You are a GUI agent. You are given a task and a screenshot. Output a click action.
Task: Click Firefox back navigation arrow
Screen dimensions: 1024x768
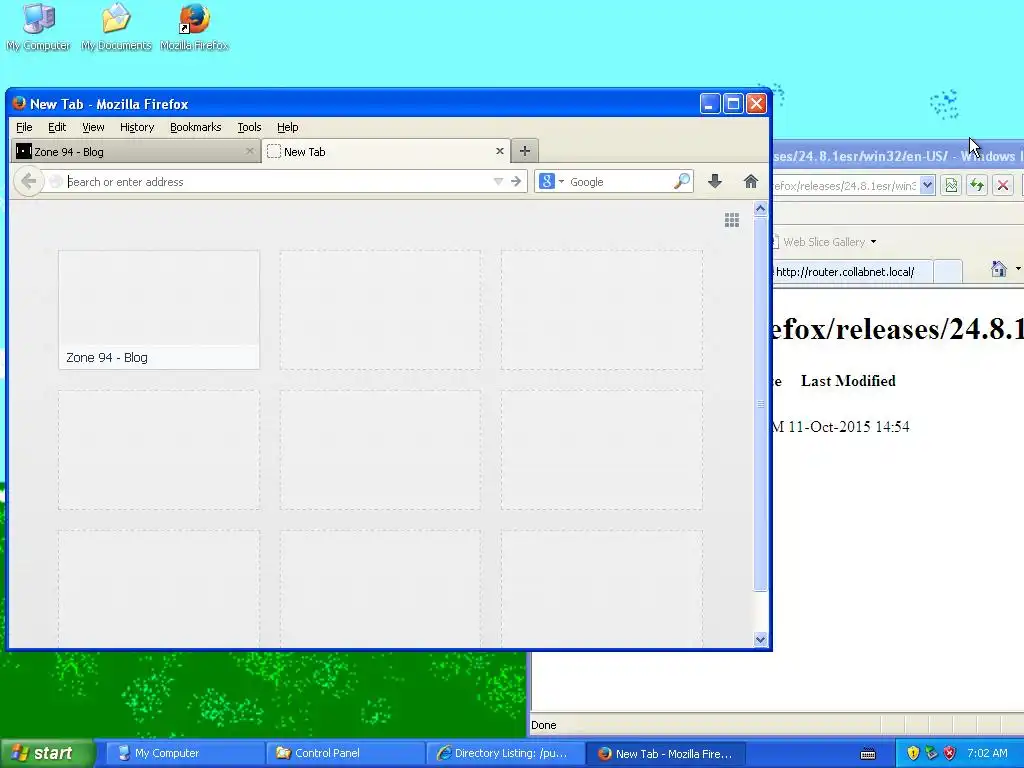click(28, 181)
